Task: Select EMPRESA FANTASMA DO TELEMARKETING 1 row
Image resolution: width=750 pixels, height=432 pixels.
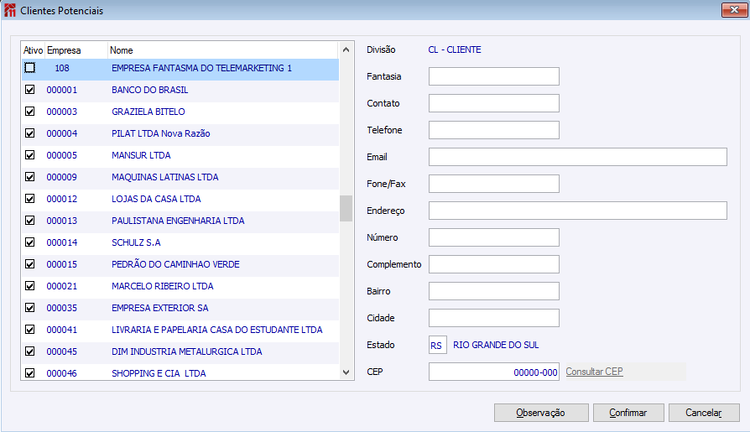Action: [x=180, y=68]
